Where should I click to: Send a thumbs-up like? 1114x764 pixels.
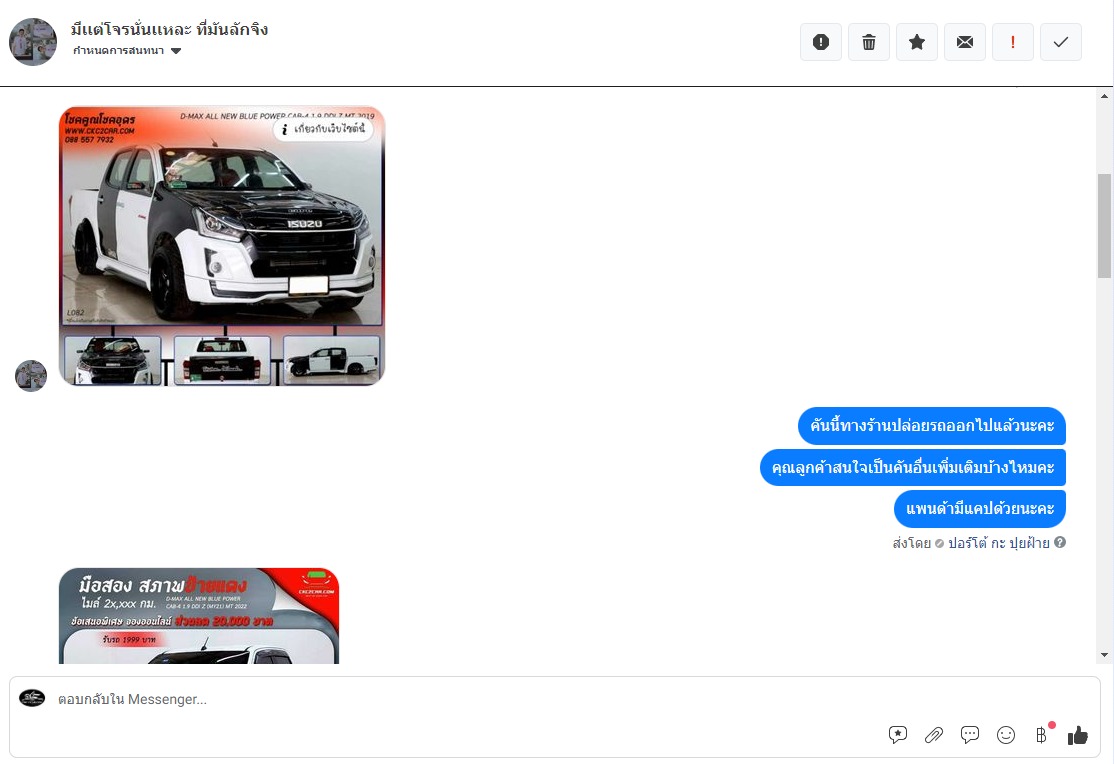tap(1078, 735)
